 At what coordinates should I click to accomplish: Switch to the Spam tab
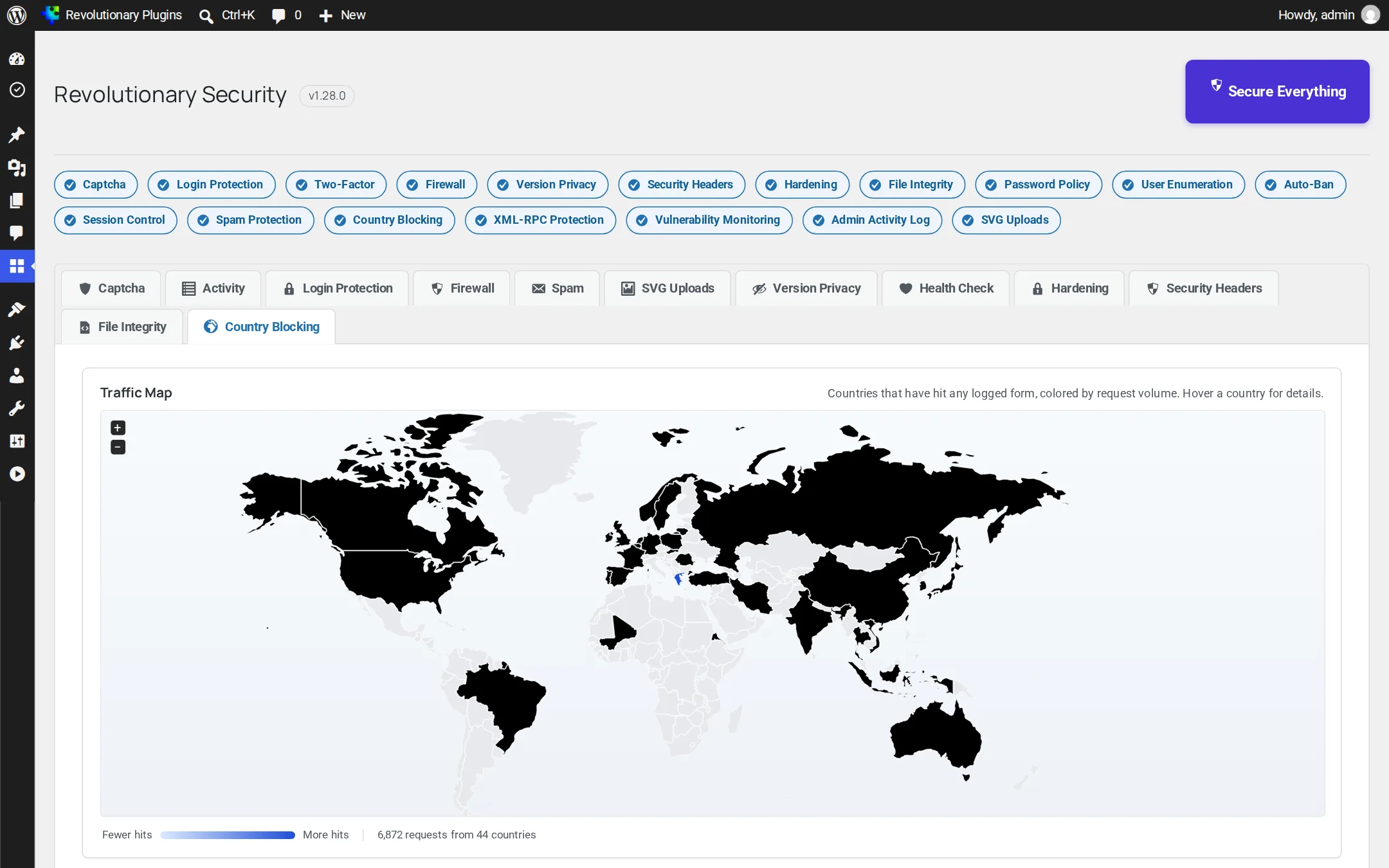pyautogui.click(x=558, y=288)
